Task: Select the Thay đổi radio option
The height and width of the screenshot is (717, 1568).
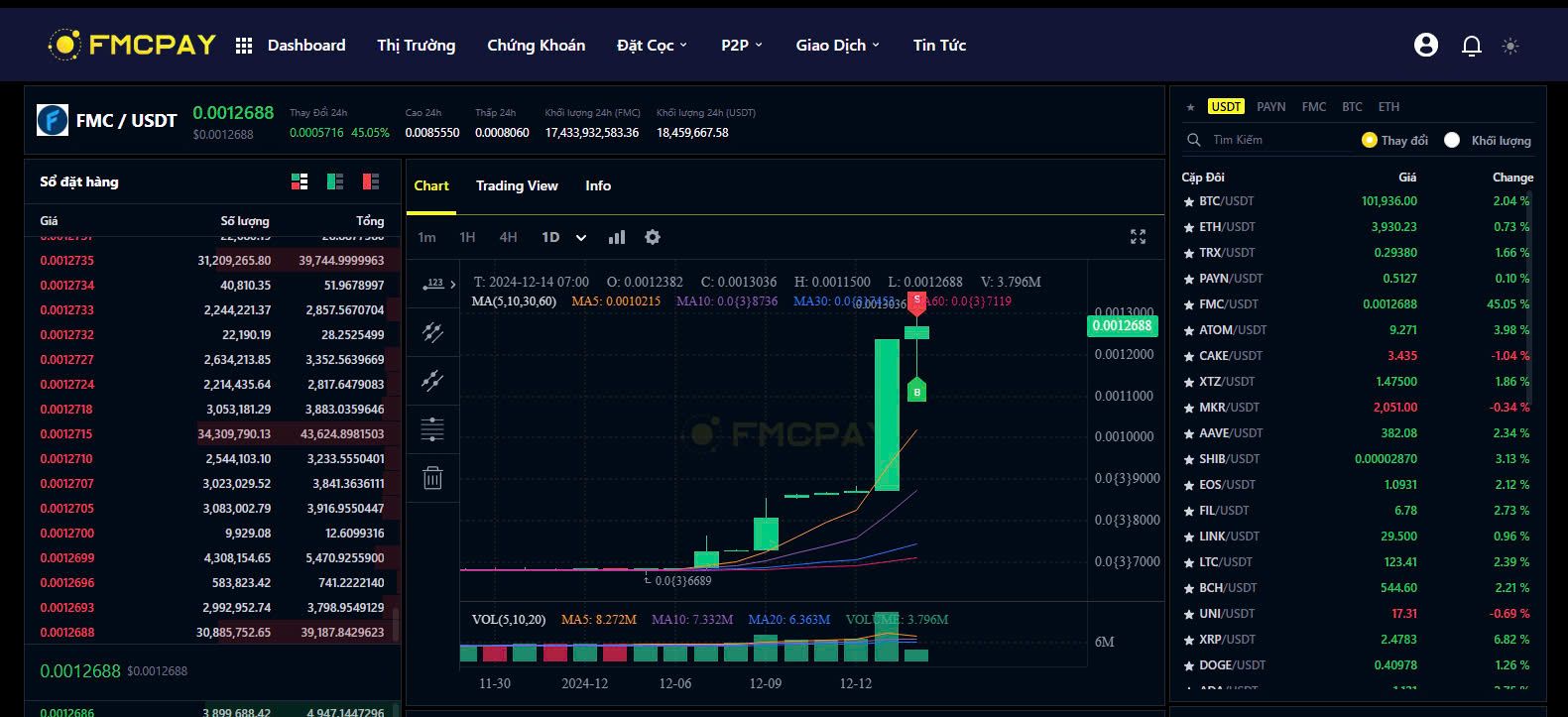Action: click(x=1370, y=140)
